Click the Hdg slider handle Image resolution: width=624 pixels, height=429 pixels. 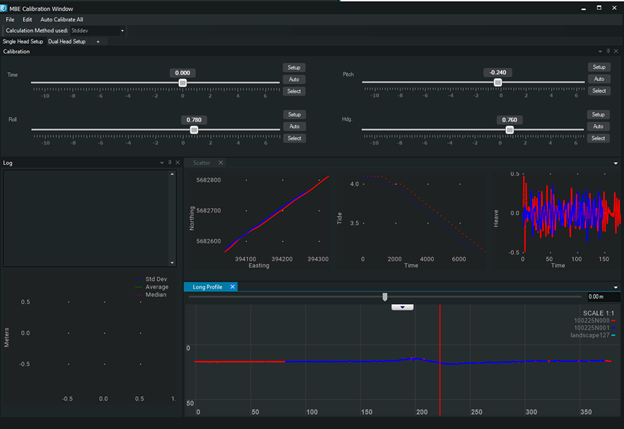tap(509, 130)
